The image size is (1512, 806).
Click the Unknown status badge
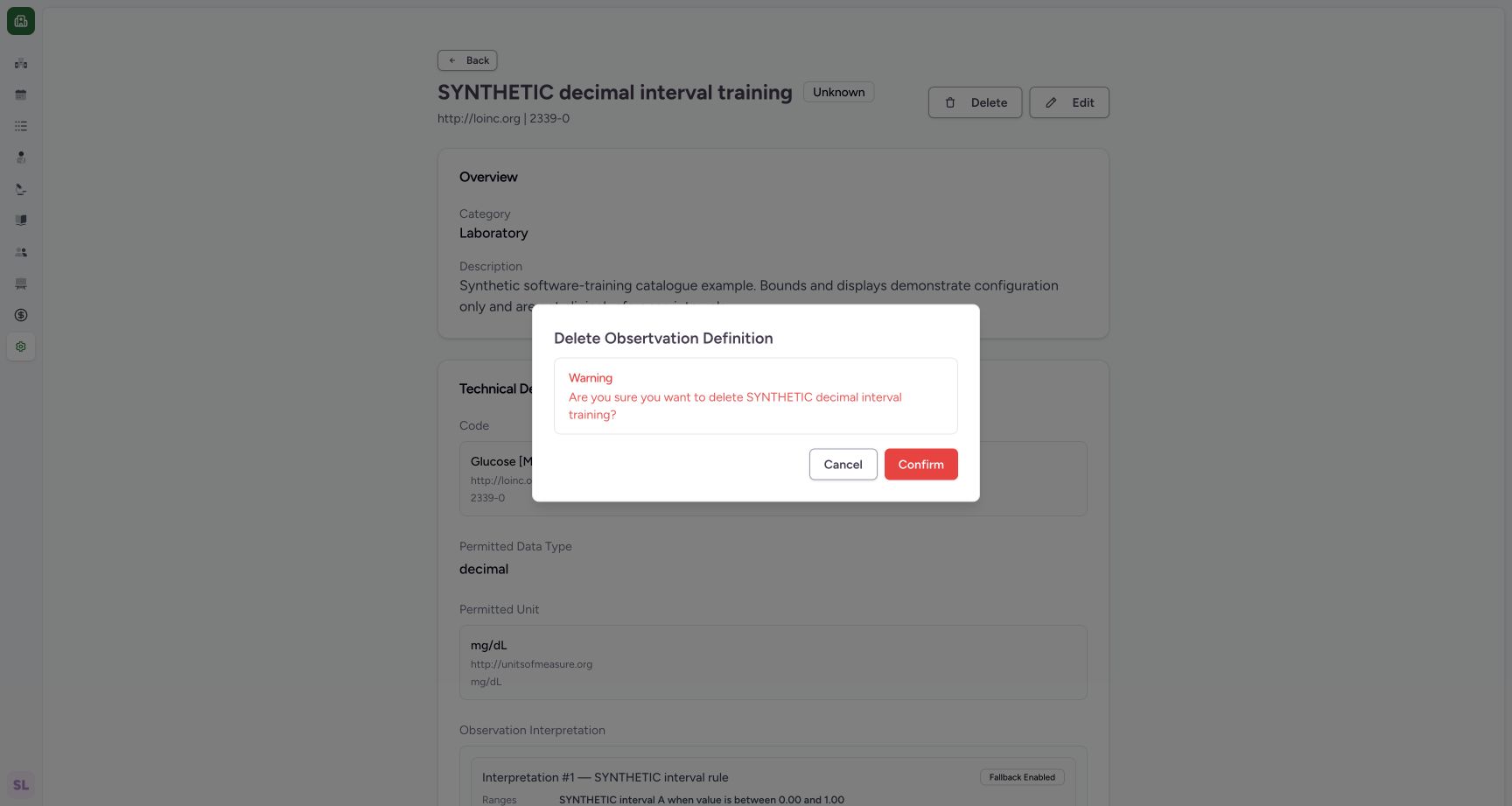click(838, 92)
